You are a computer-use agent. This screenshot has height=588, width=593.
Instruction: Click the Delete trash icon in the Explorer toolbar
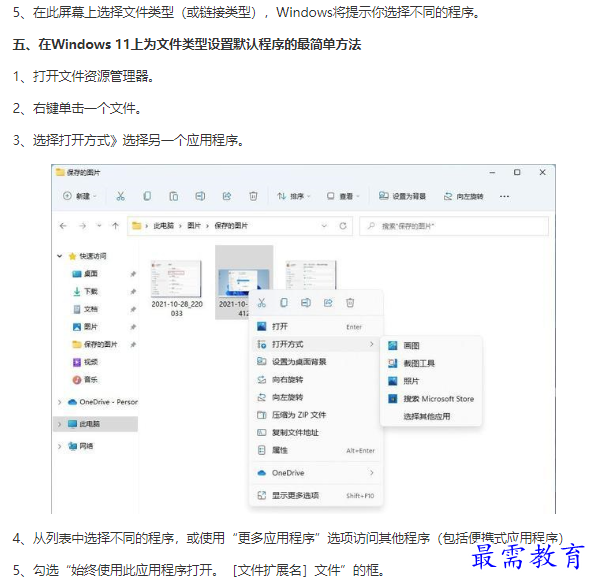tap(253, 196)
